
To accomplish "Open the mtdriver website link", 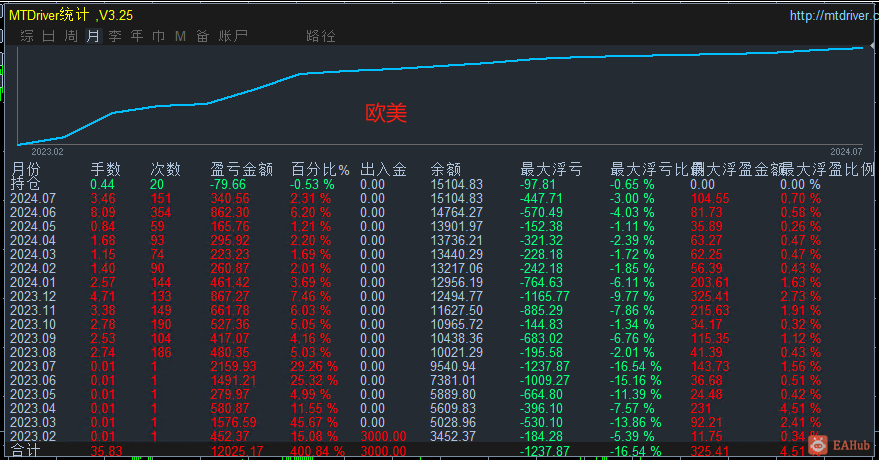I will 834,16.
